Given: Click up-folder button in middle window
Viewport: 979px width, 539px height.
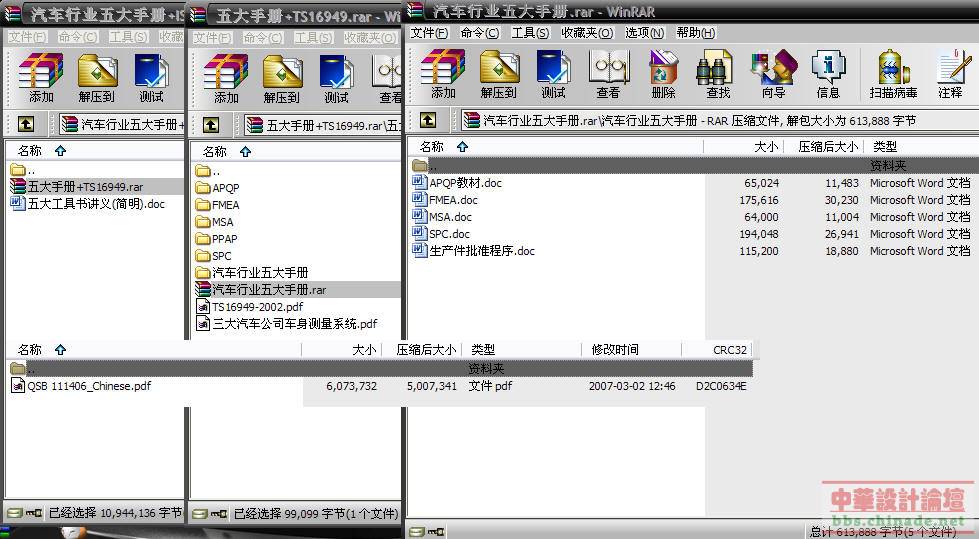Looking at the screenshot, I should [x=211, y=125].
